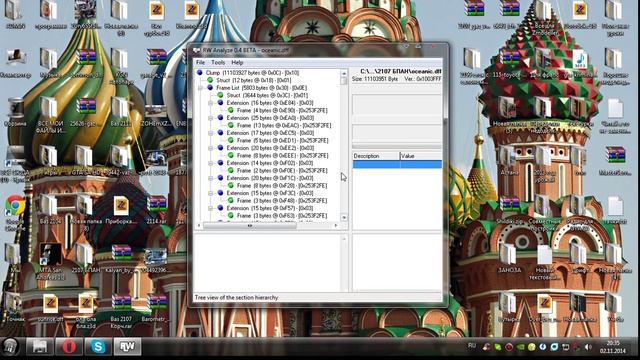Viewport: 640px width, 360px height.
Task: Select the row 'Frame (8 bytes @ 0xF28)'
Action: click(x=282, y=186)
